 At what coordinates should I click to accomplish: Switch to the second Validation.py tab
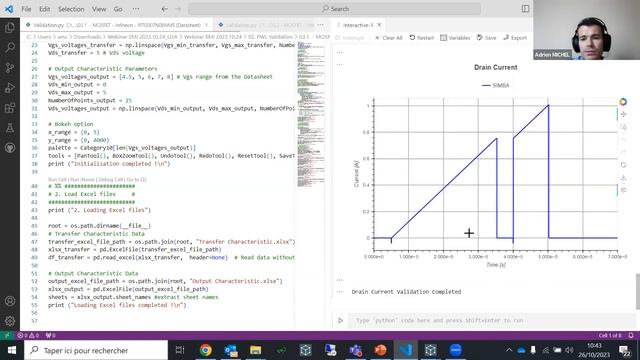tap(266, 25)
